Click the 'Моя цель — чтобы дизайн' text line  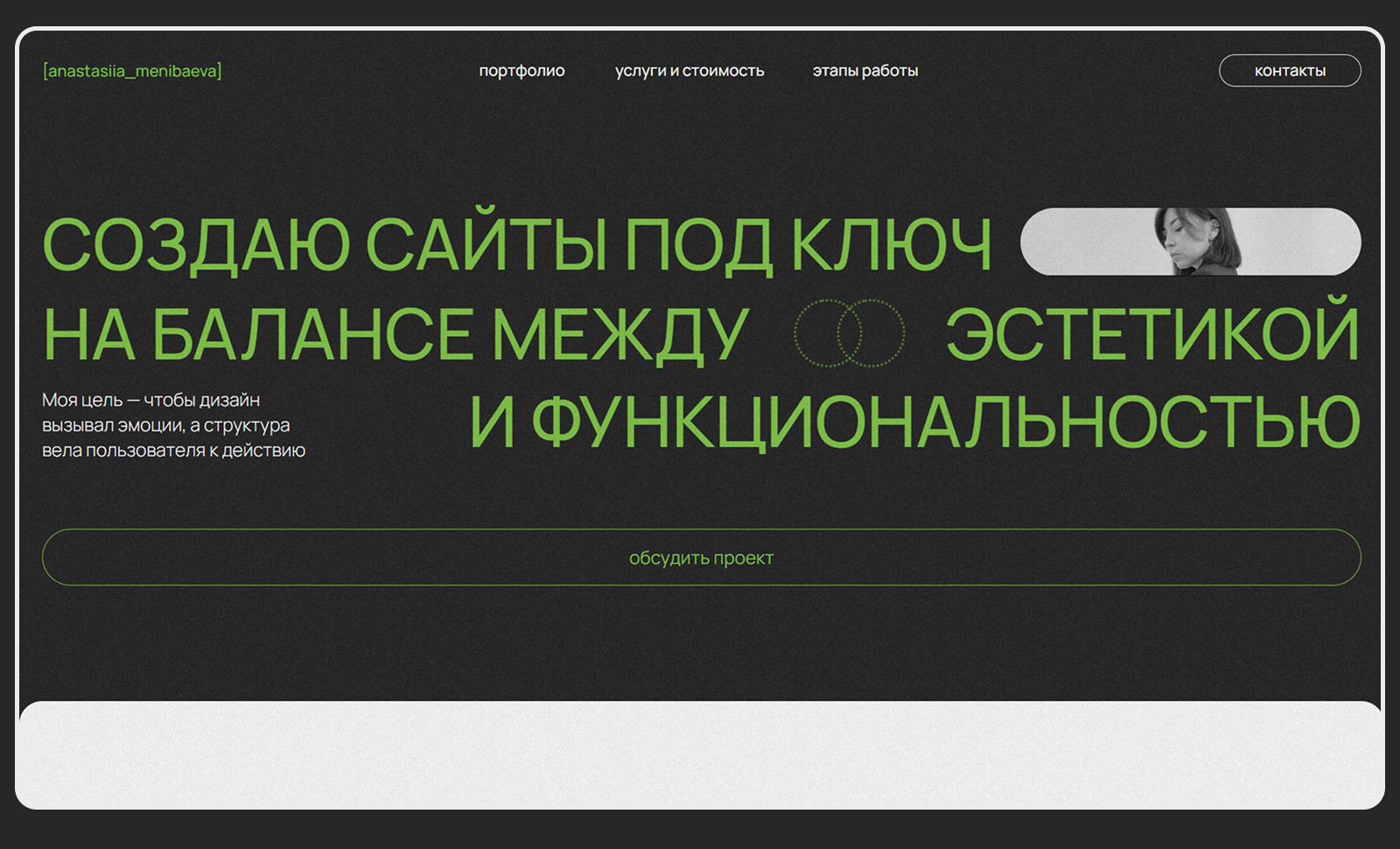(151, 400)
